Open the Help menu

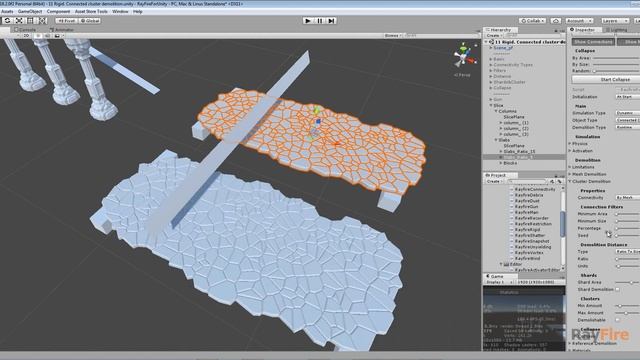pos(138,11)
